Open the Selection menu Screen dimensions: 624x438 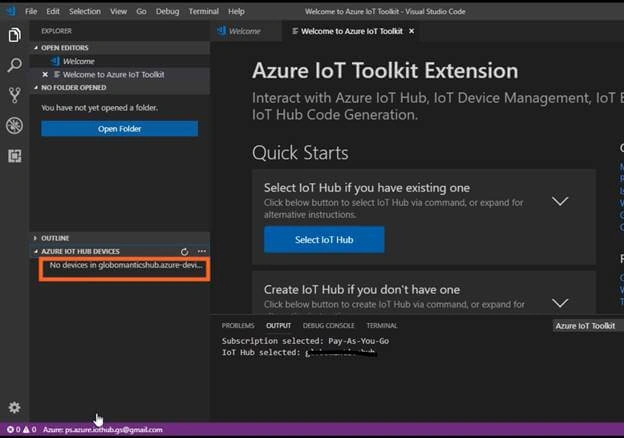point(85,11)
